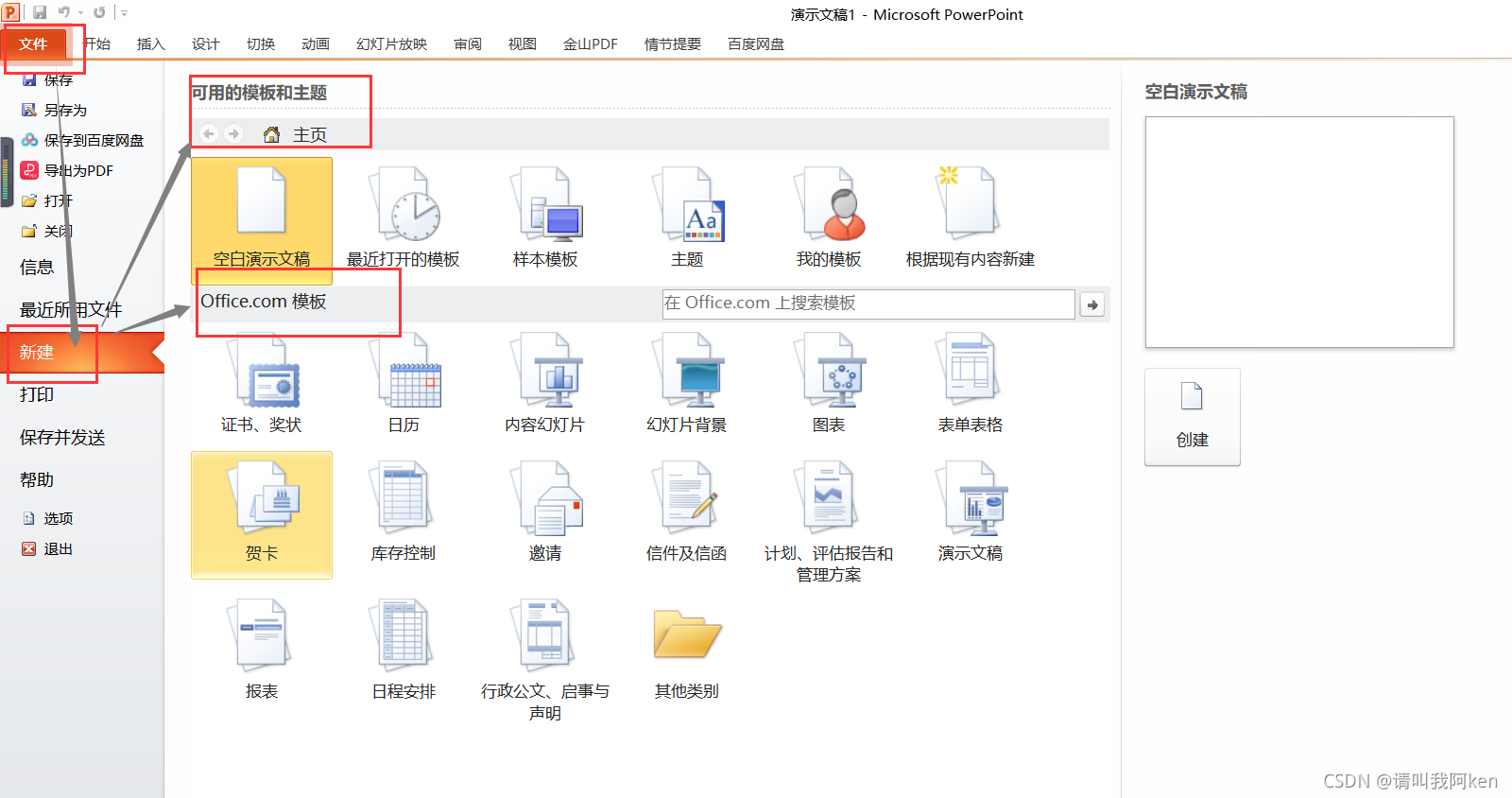1512x798 pixels.
Task: Switch to the Insert (插入) ribbon tab
Action: click(151, 43)
